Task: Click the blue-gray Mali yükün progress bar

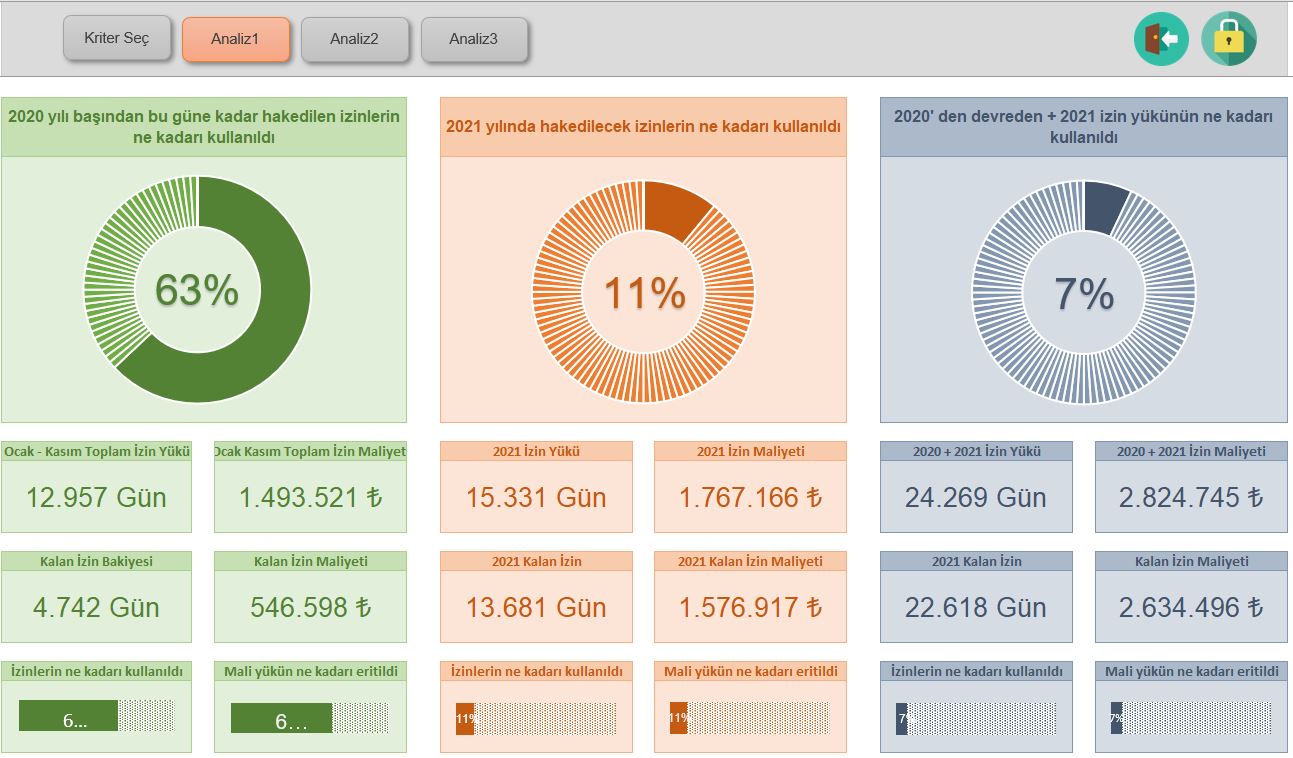Action: point(1190,717)
